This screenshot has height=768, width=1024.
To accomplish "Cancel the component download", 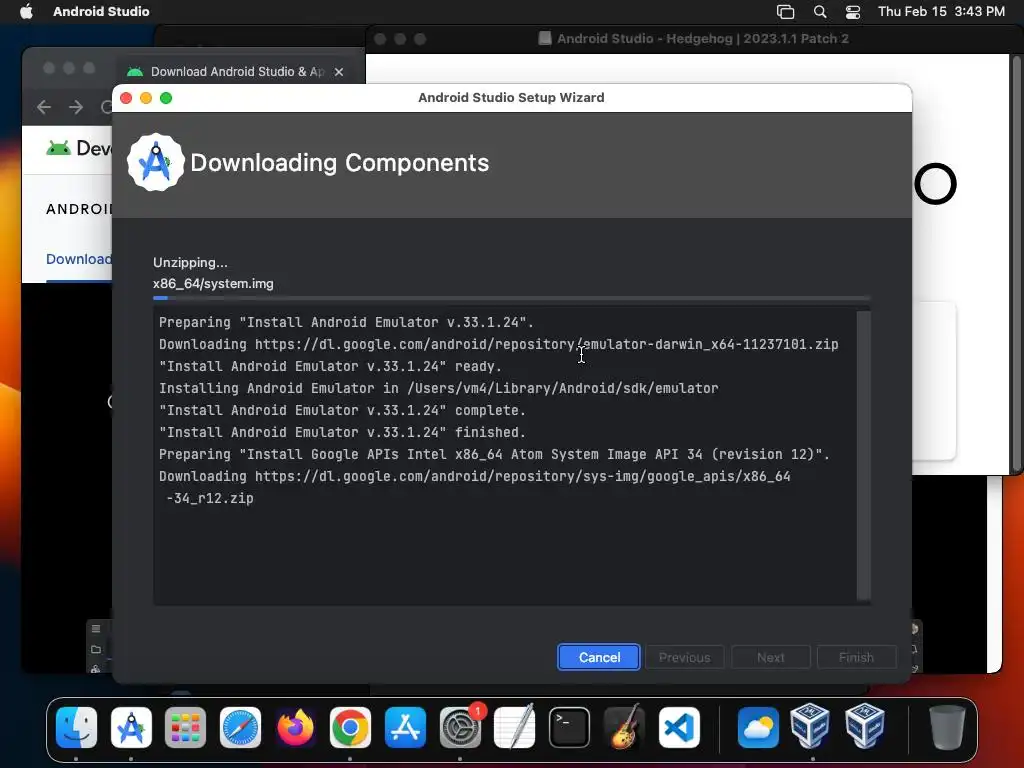I will [598, 657].
